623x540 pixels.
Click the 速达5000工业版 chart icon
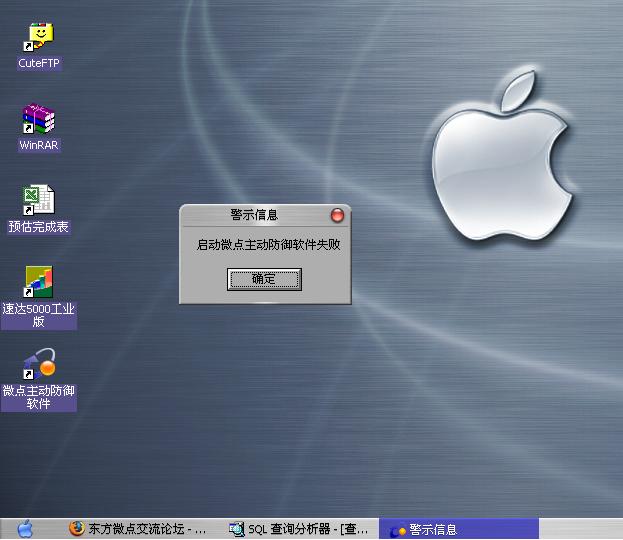tap(39, 282)
